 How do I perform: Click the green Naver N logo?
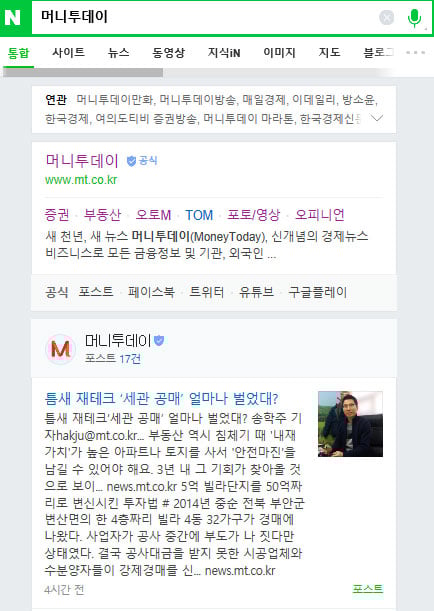point(12,18)
